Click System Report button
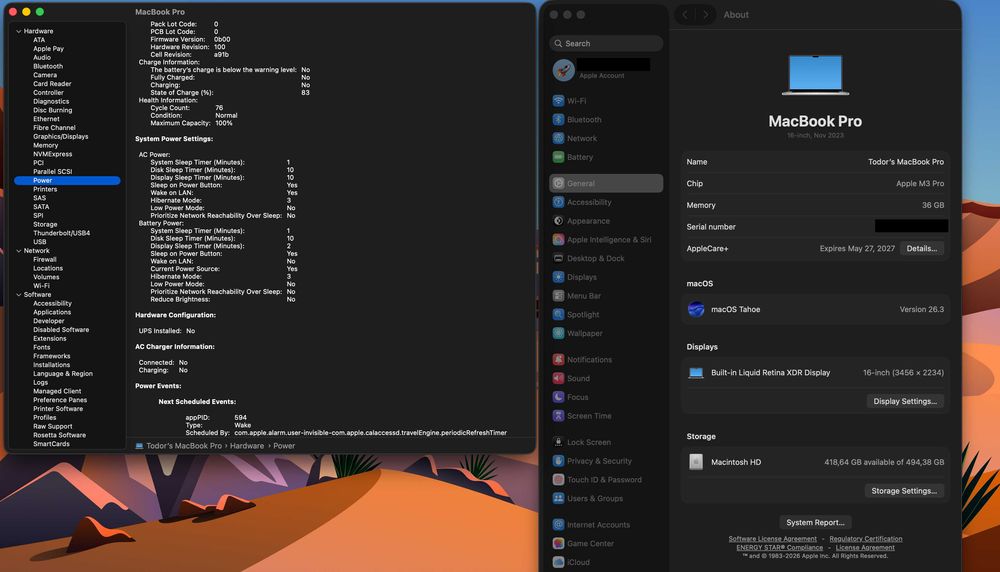1000x572 pixels. 815,522
